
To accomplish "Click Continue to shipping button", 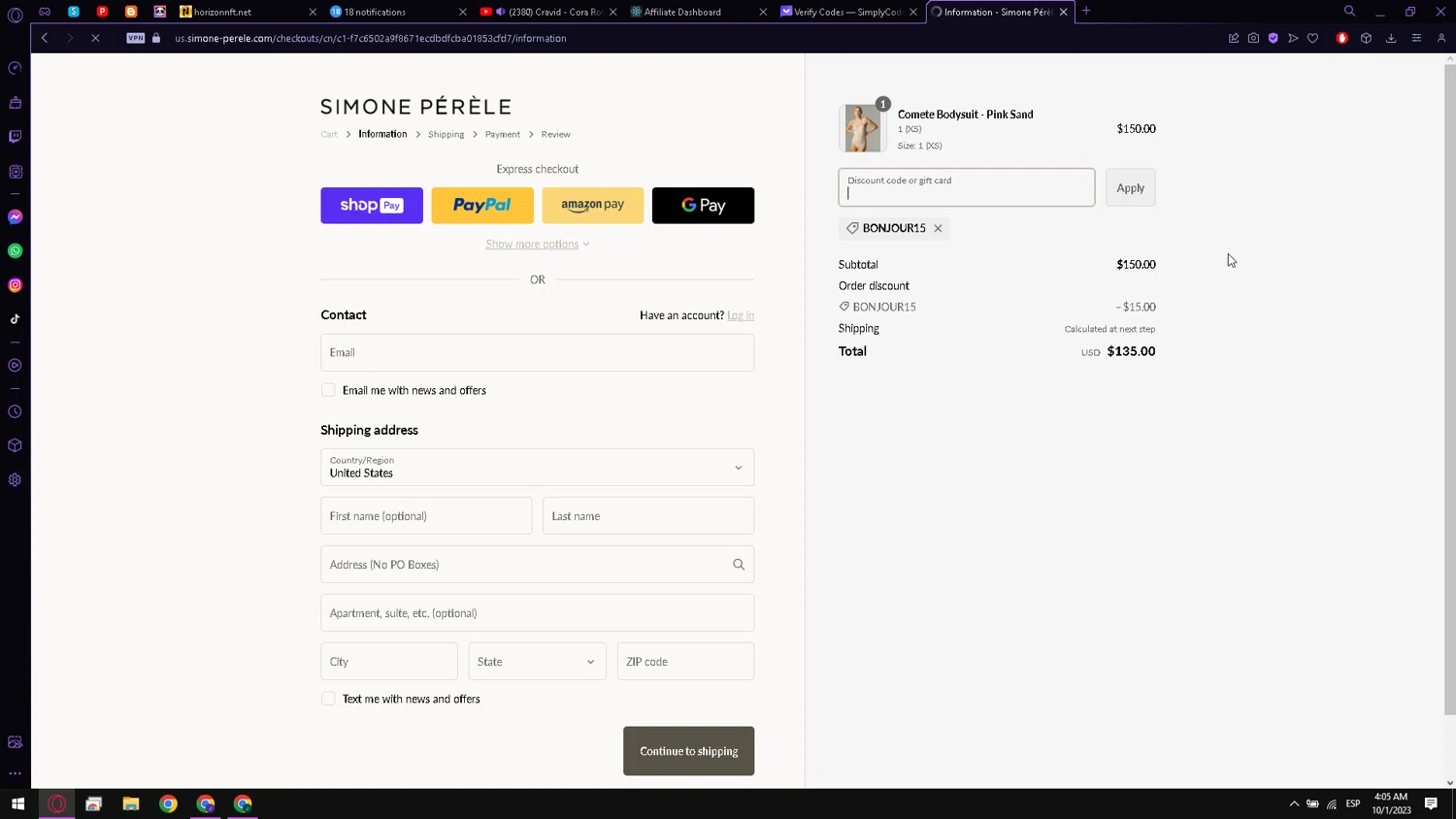I will tap(688, 751).
